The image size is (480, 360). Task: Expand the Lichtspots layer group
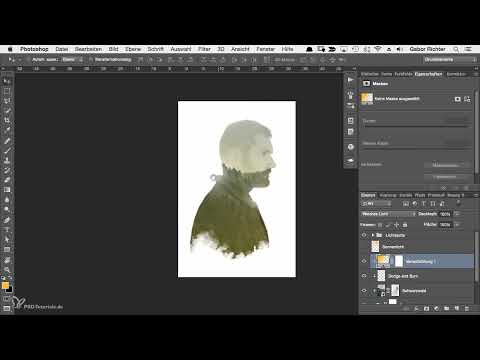[373, 235]
